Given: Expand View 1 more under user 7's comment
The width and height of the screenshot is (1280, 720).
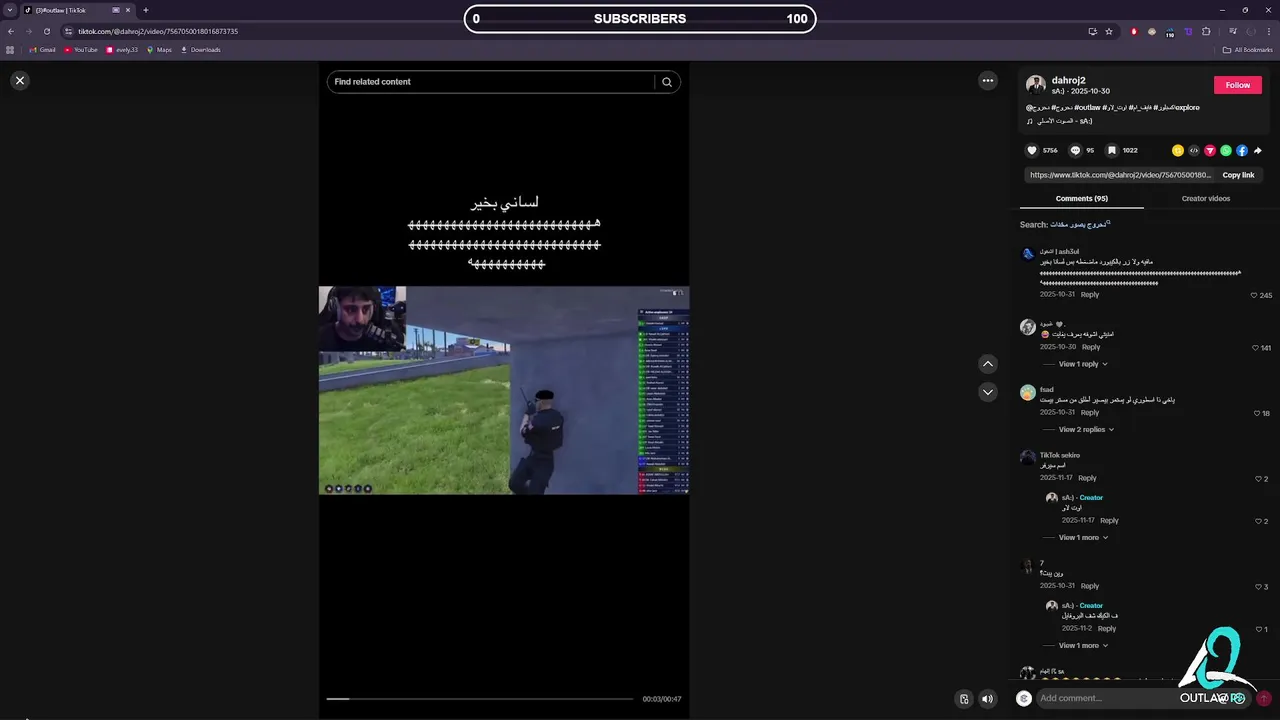Looking at the screenshot, I should click(1085, 645).
